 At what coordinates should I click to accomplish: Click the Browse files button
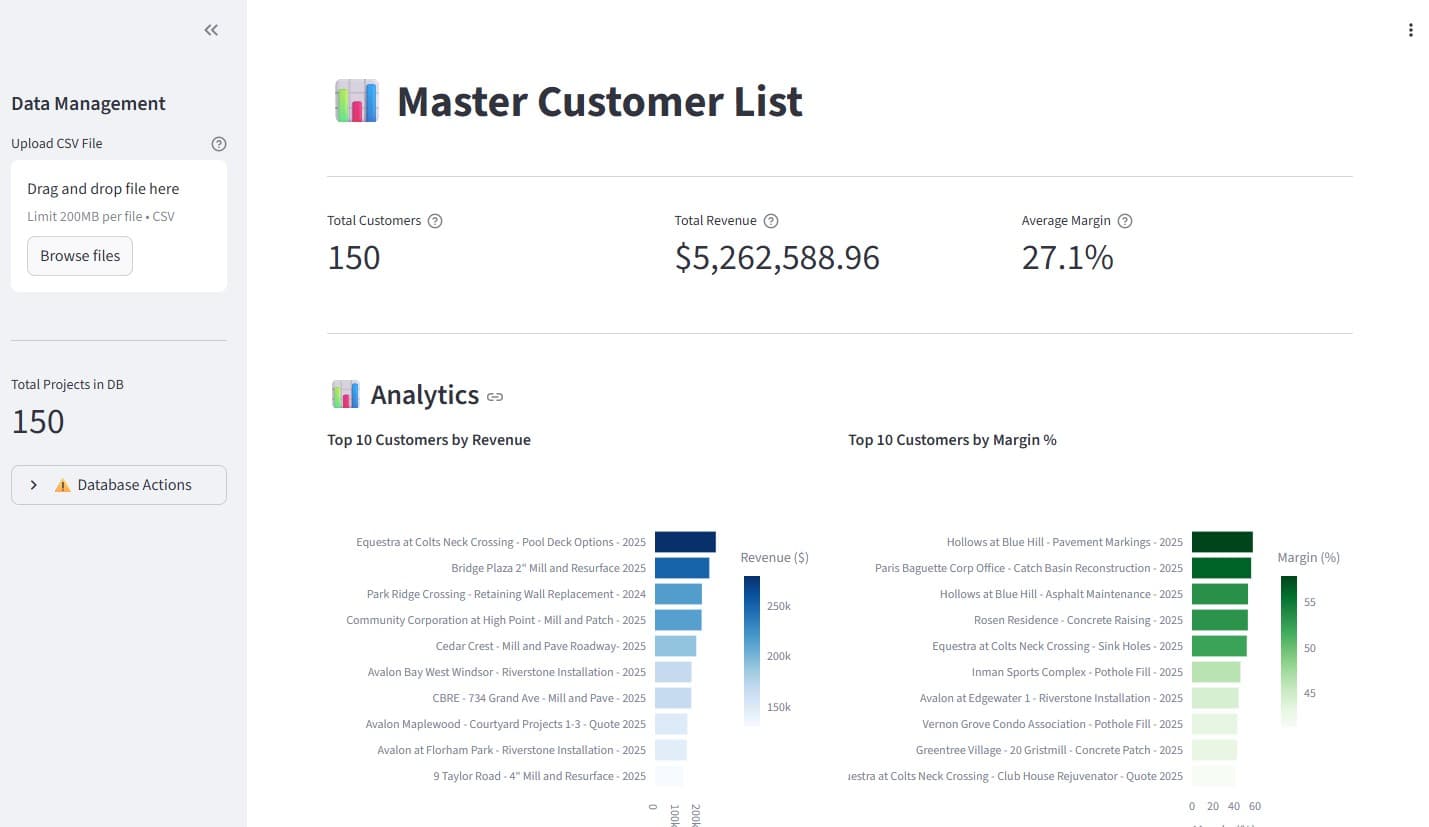[79, 255]
